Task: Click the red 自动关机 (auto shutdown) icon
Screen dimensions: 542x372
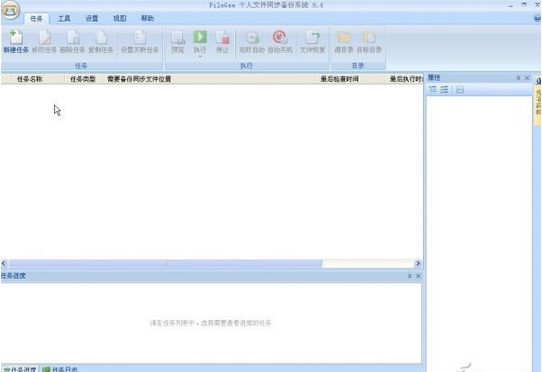Action: point(280,37)
